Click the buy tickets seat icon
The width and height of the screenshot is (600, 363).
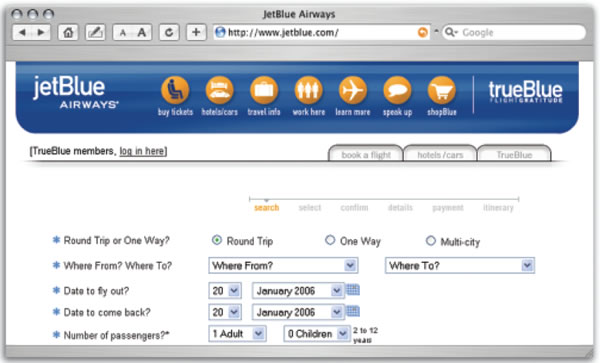[175, 90]
